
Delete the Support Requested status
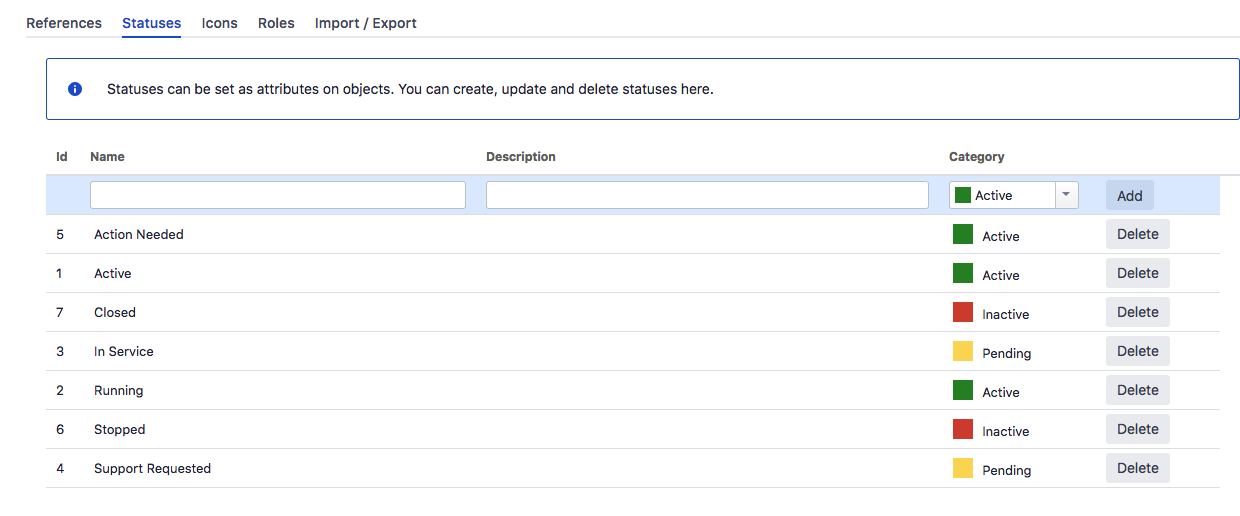click(x=1138, y=468)
